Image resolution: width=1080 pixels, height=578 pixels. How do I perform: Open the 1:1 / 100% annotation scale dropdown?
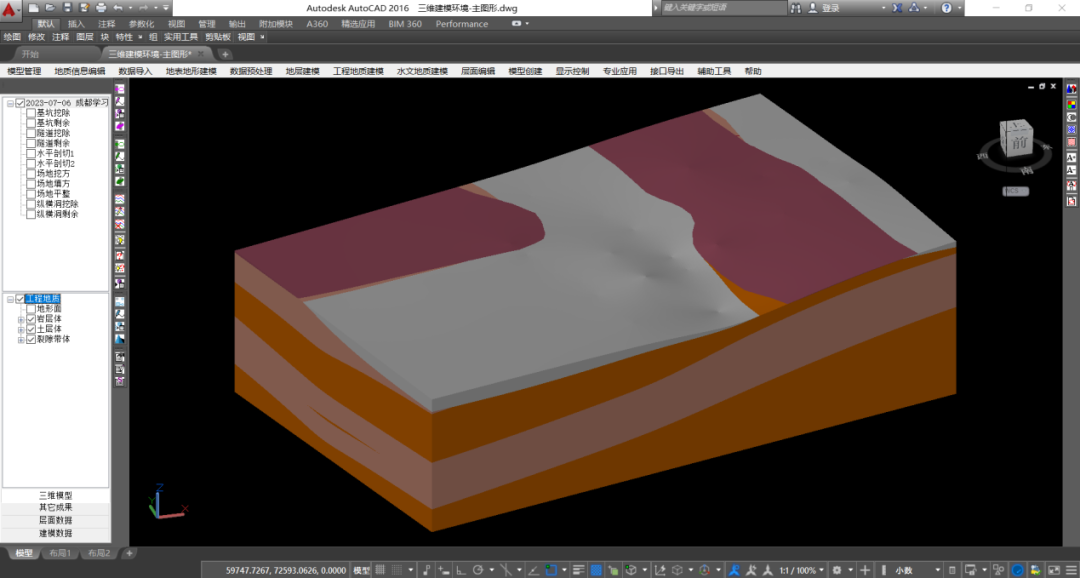tap(799, 570)
